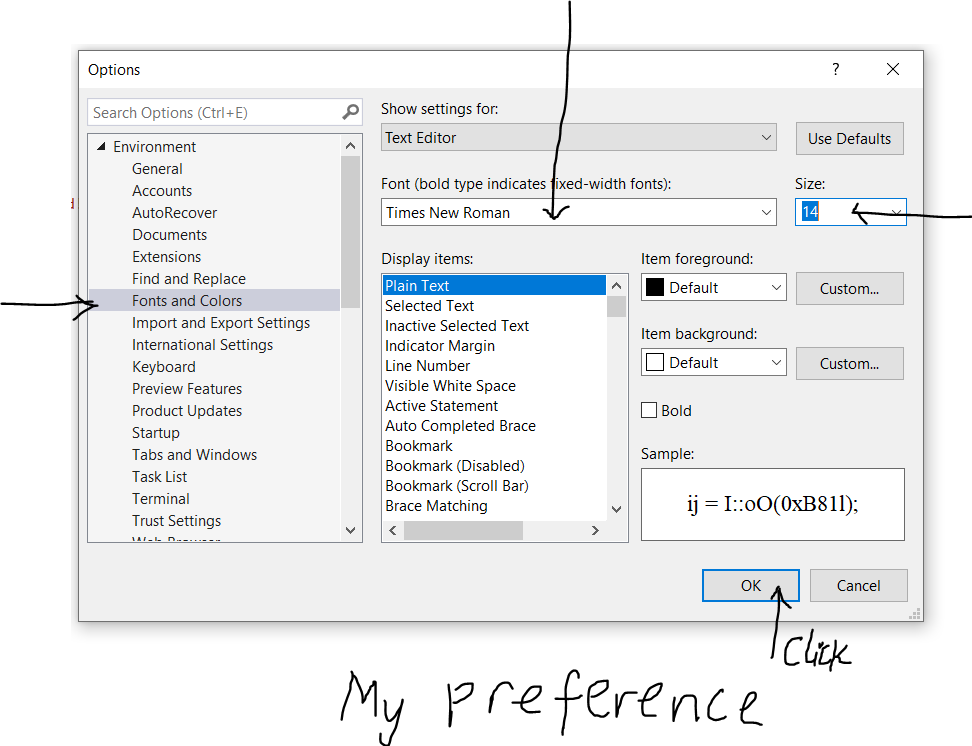Screen dimensions: 972x746
Task: Click the white background color swatch
Action: (x=655, y=363)
